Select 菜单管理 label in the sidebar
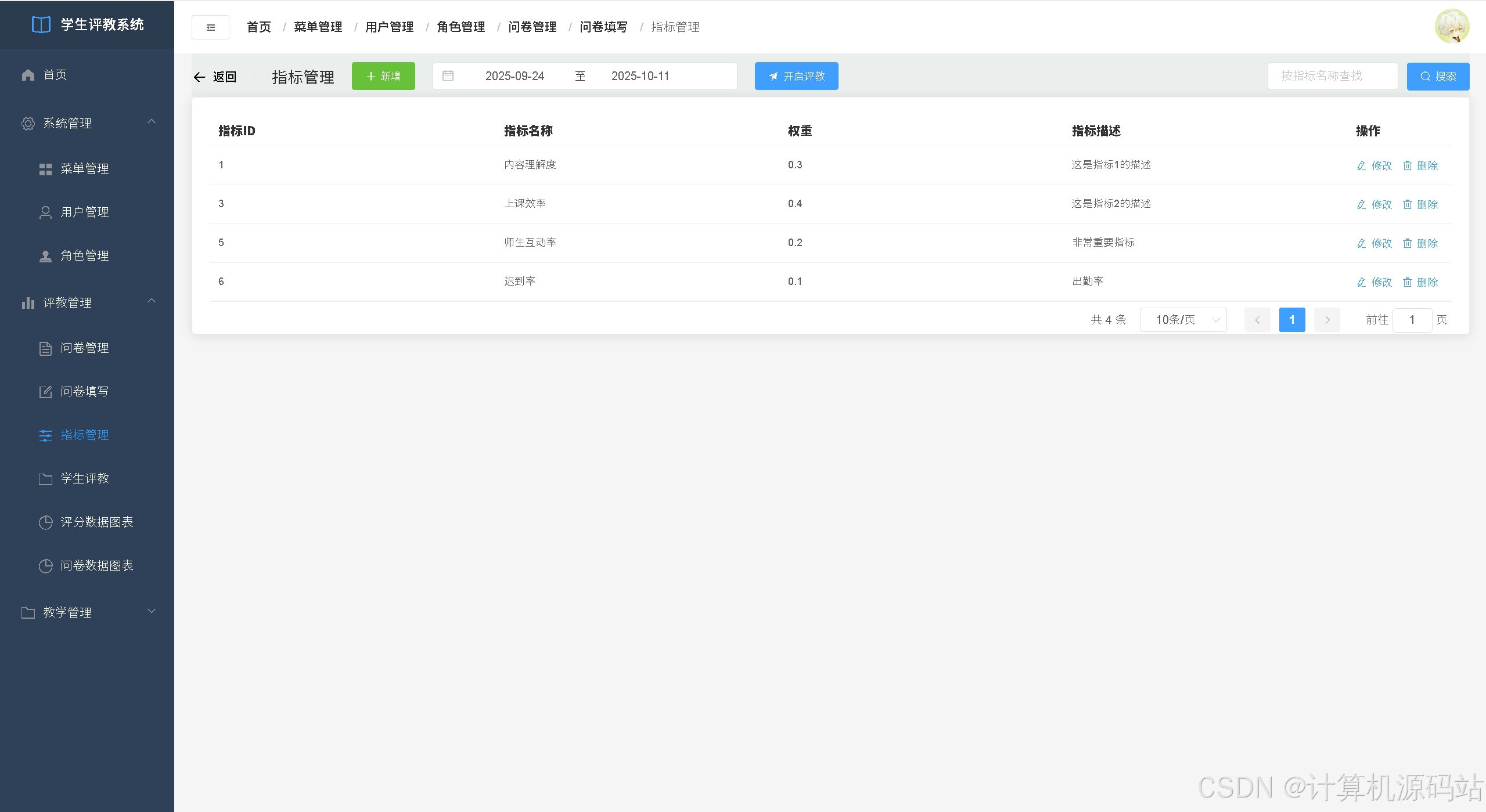 tap(85, 169)
